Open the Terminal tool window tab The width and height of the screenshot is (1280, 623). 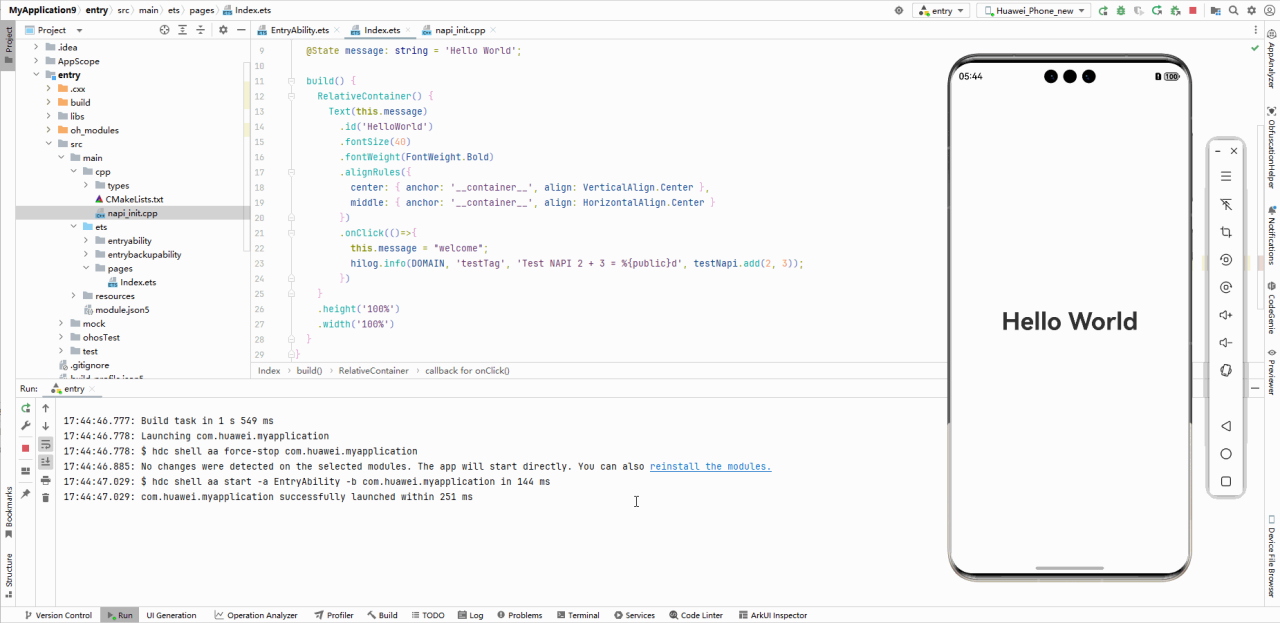point(577,615)
